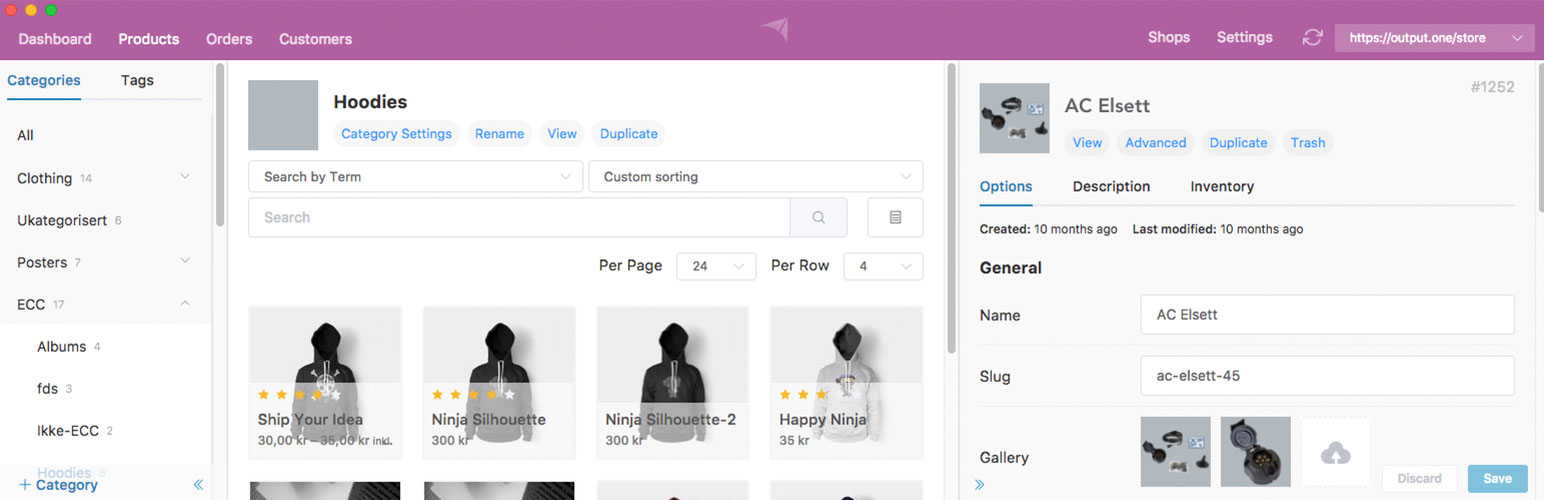Screen dimensions: 1544x500
Task: Open the Shops menu
Action: point(1169,37)
